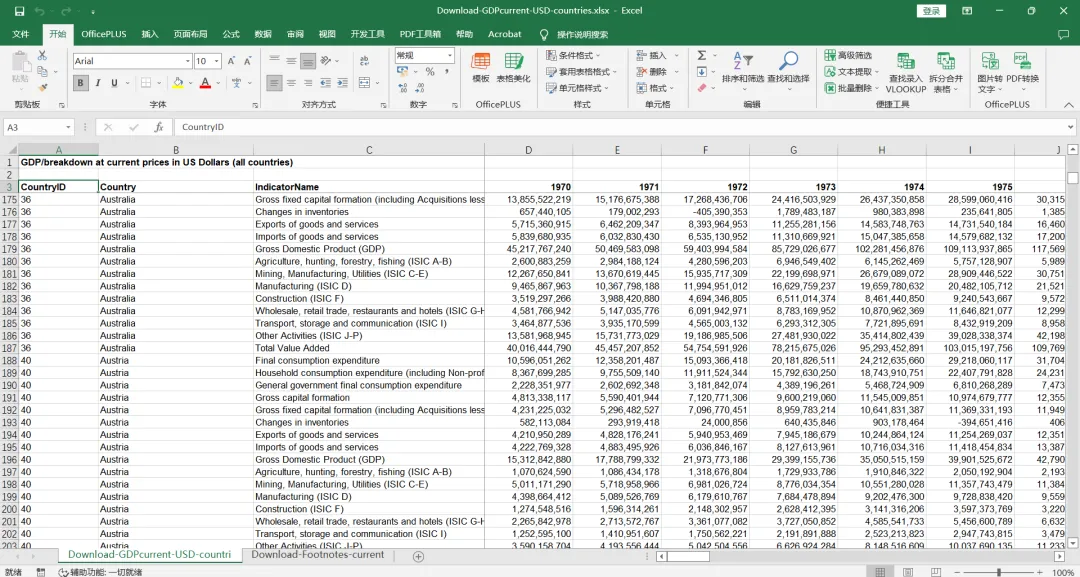The image size is (1080, 577).
Task: Apply percent style with the % icon
Action: click(x=430, y=72)
